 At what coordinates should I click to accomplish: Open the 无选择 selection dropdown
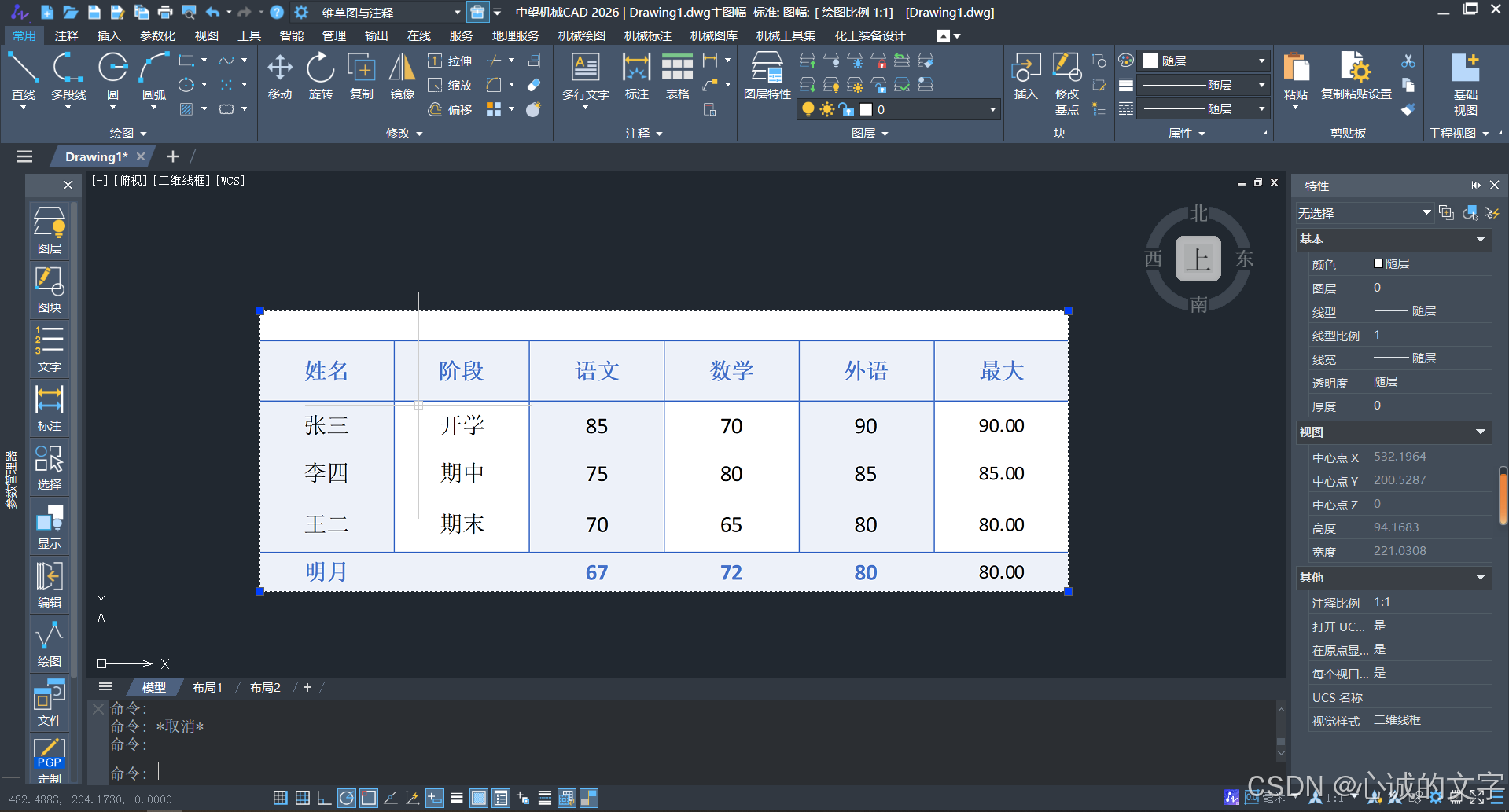(x=1364, y=213)
